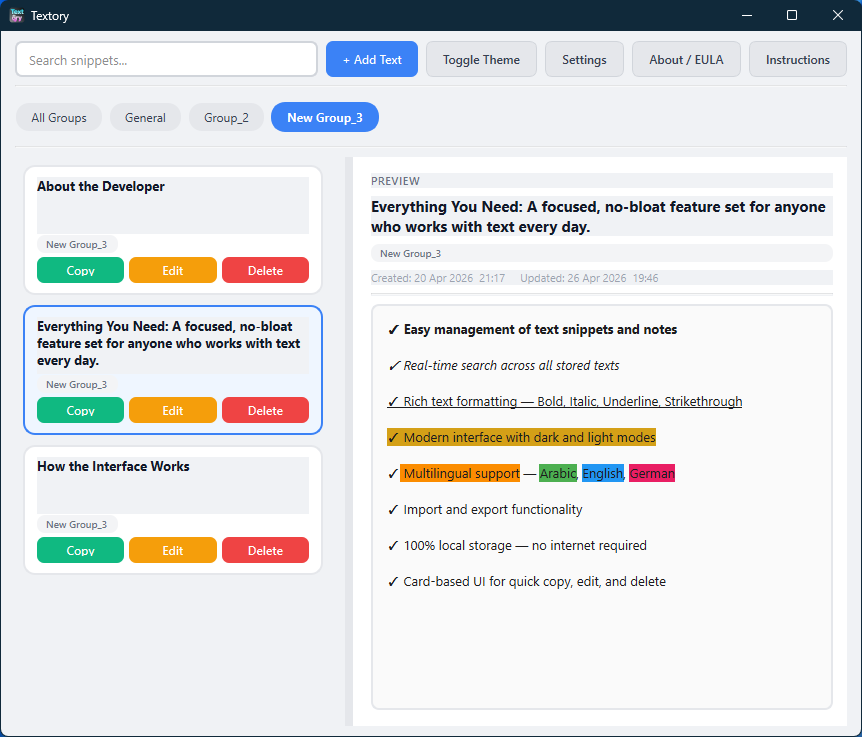The height and width of the screenshot is (737, 862).
Task: Close the Textory window
Action: (x=837, y=15)
